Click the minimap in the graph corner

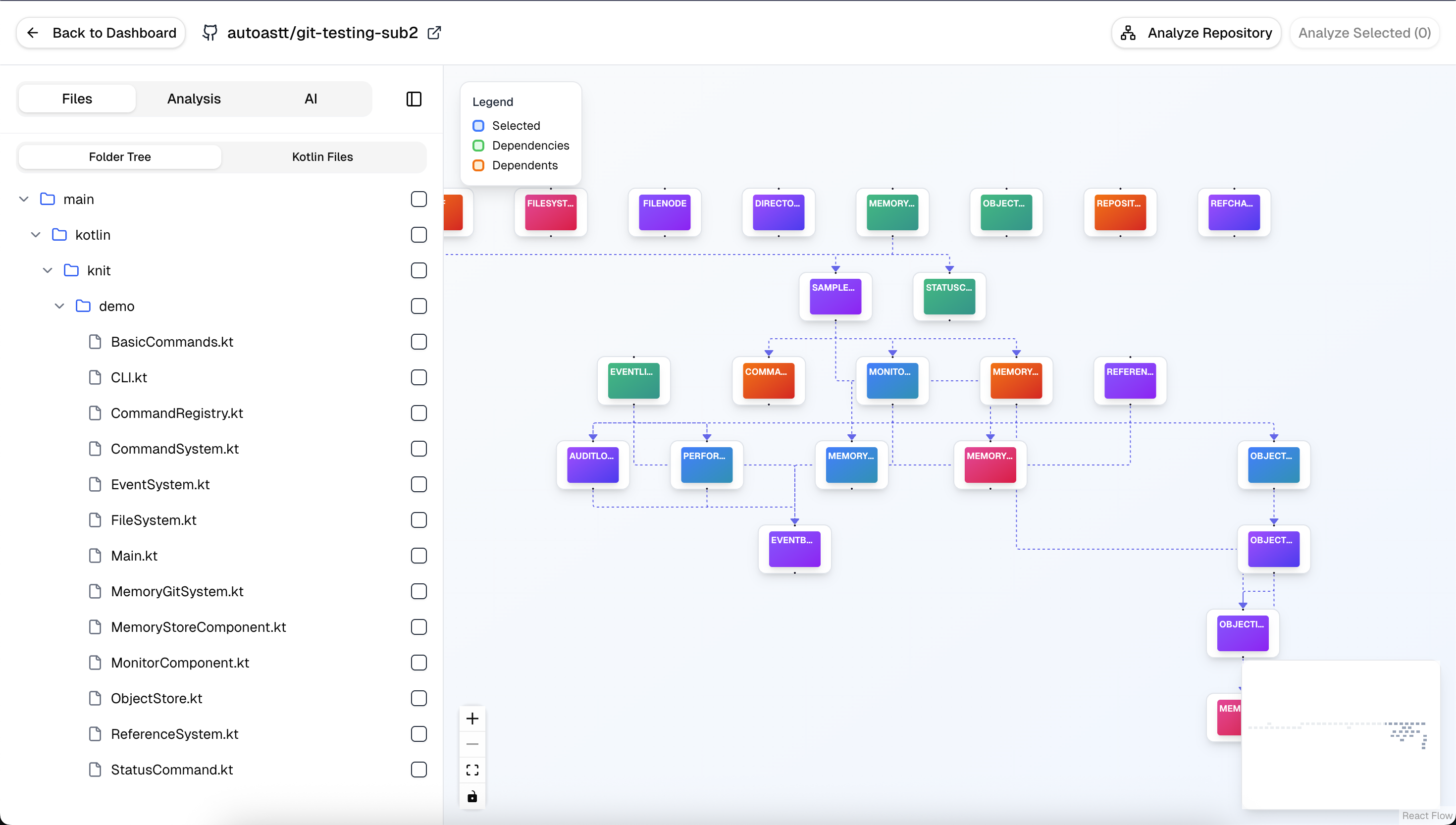click(x=1340, y=734)
